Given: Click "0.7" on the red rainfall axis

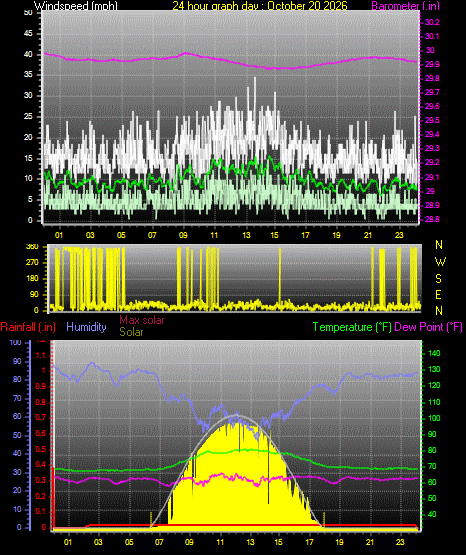Looking at the screenshot, I should pyautogui.click(x=41, y=417).
